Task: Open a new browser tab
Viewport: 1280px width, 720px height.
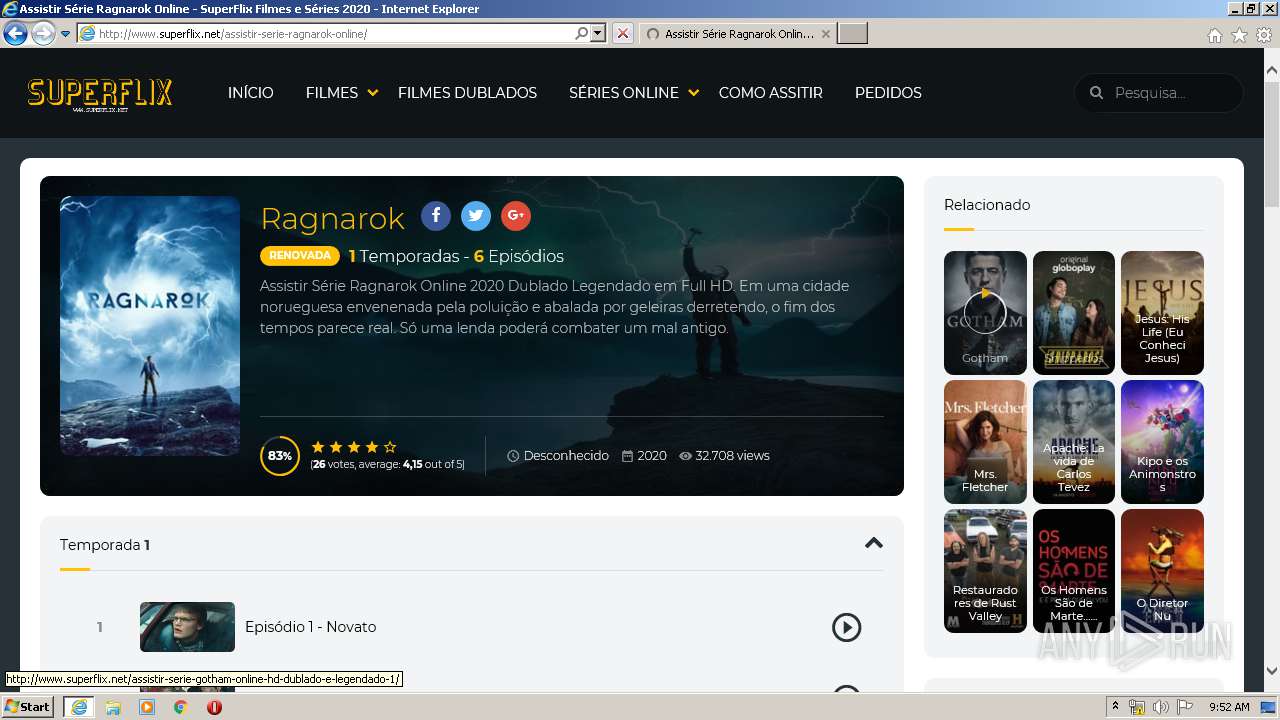Action: coord(852,34)
